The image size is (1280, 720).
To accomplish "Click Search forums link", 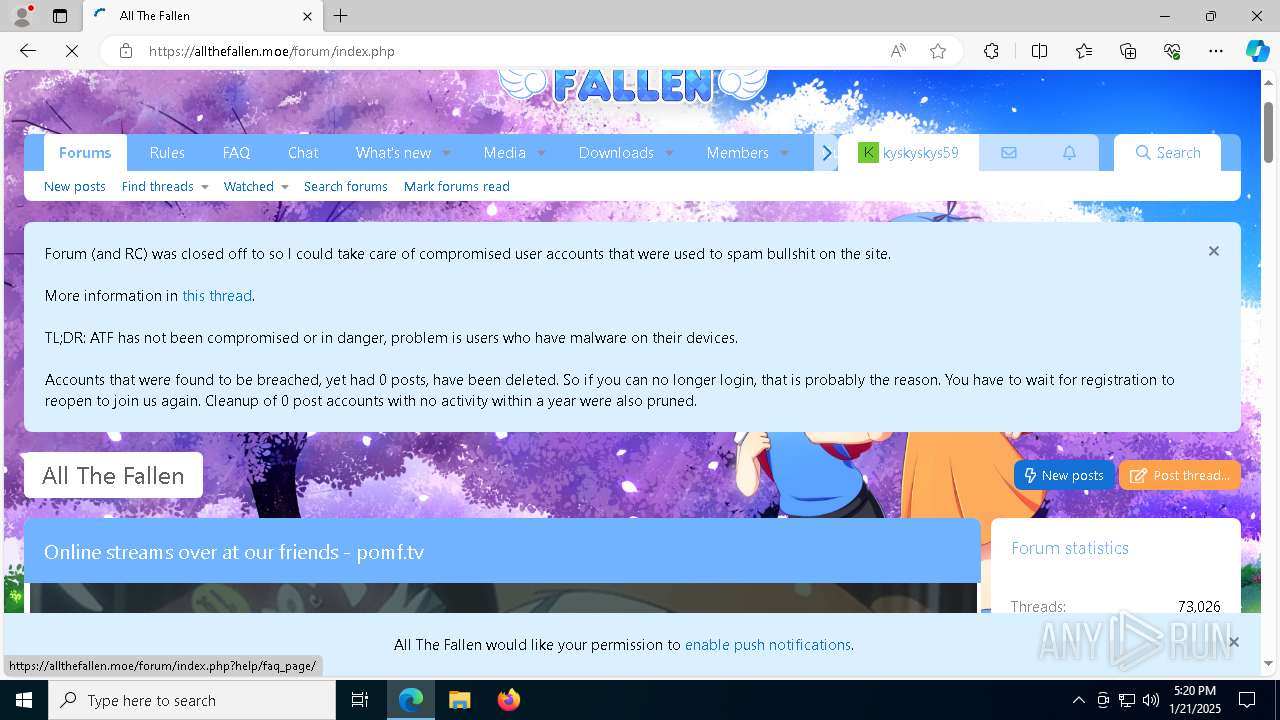I will click(x=345, y=186).
